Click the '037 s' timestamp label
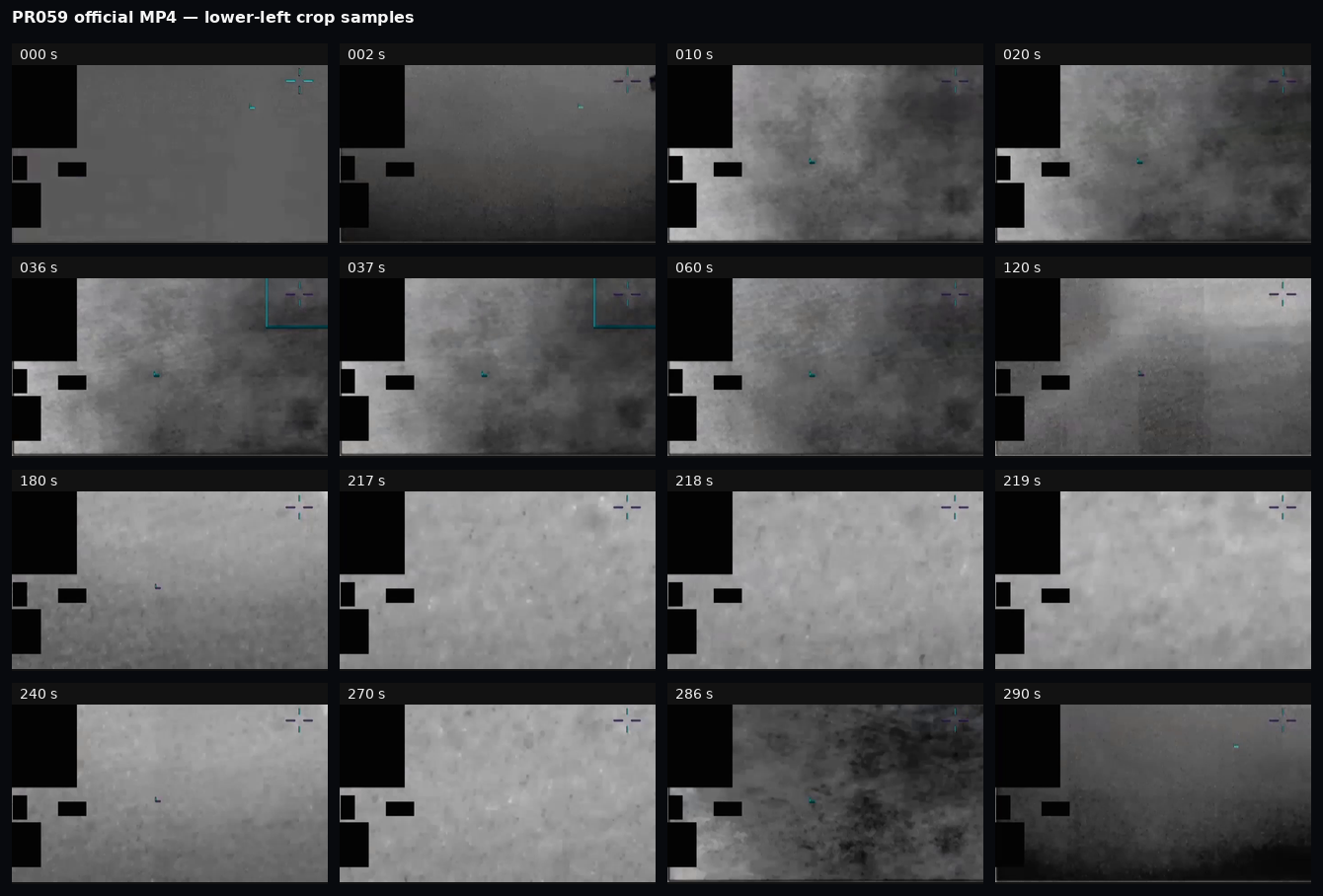The width and height of the screenshot is (1323, 896). (366, 267)
